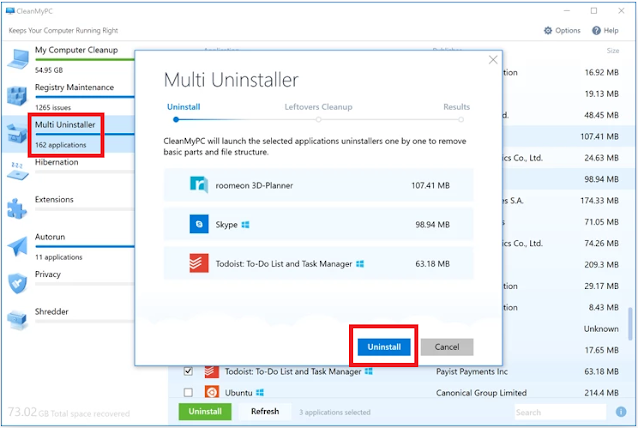Click the Todoist icon in background list
638x428 pixels.
[212, 371]
